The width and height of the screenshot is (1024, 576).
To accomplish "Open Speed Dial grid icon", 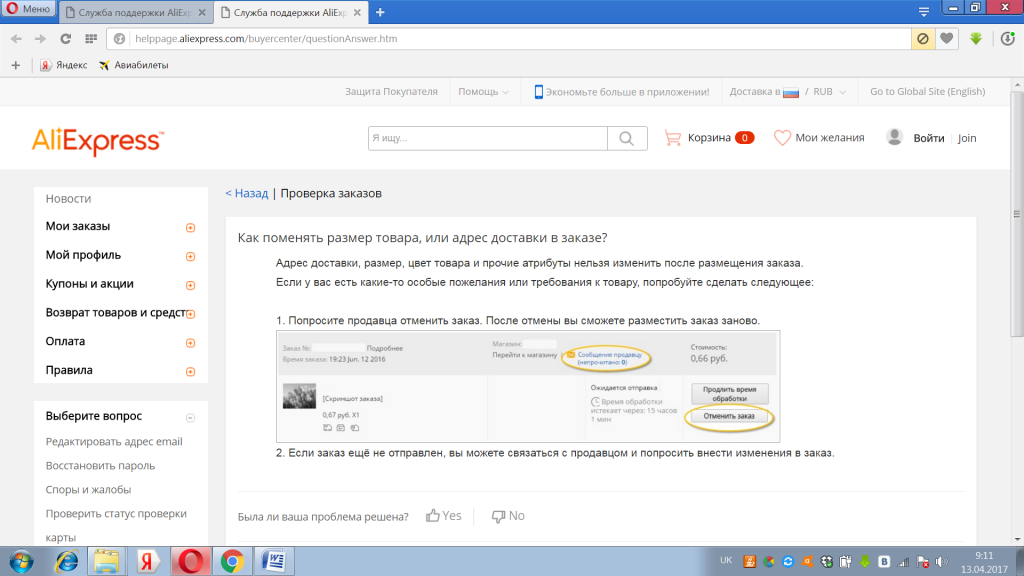I will click(91, 39).
